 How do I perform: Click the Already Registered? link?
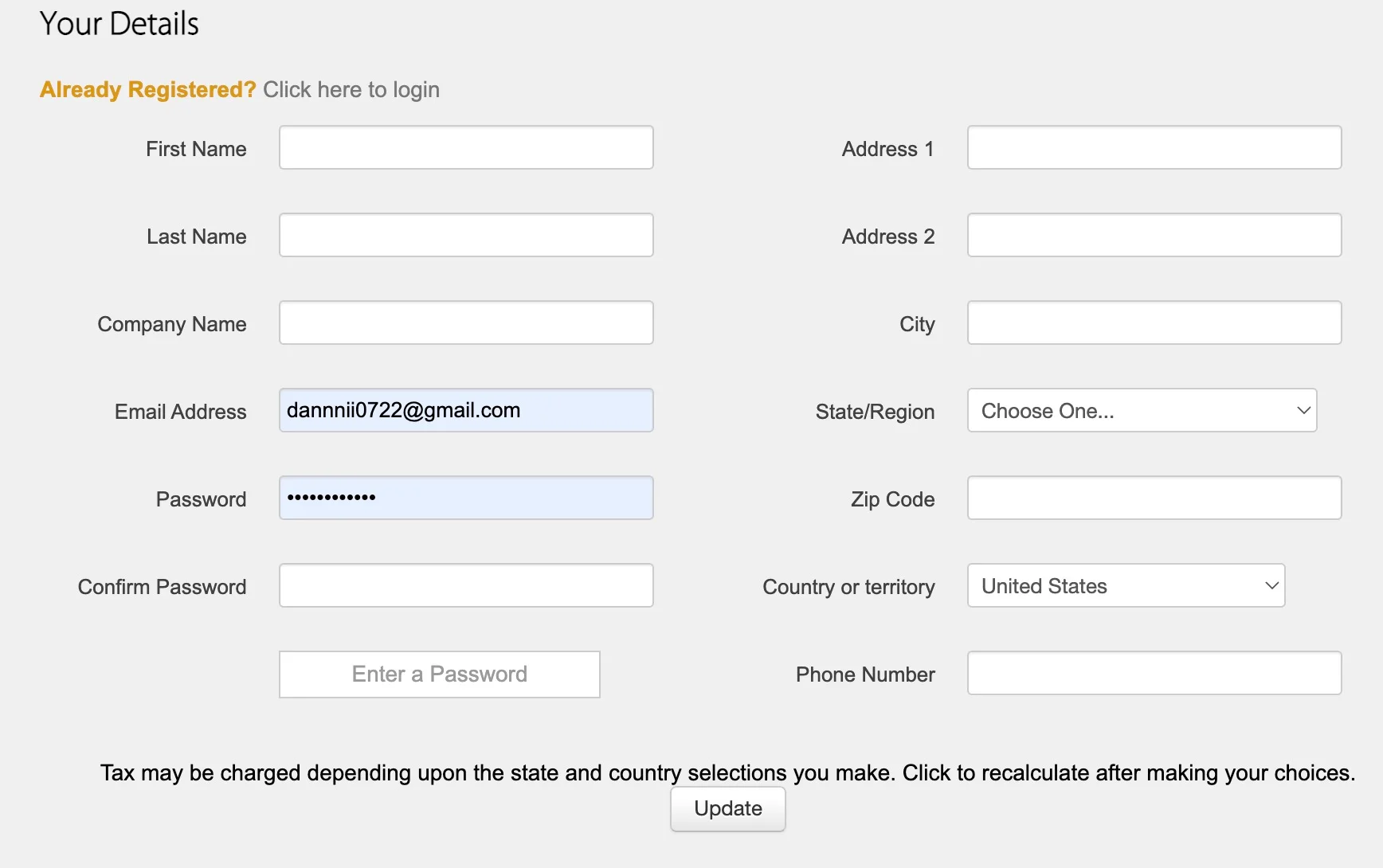tap(148, 89)
